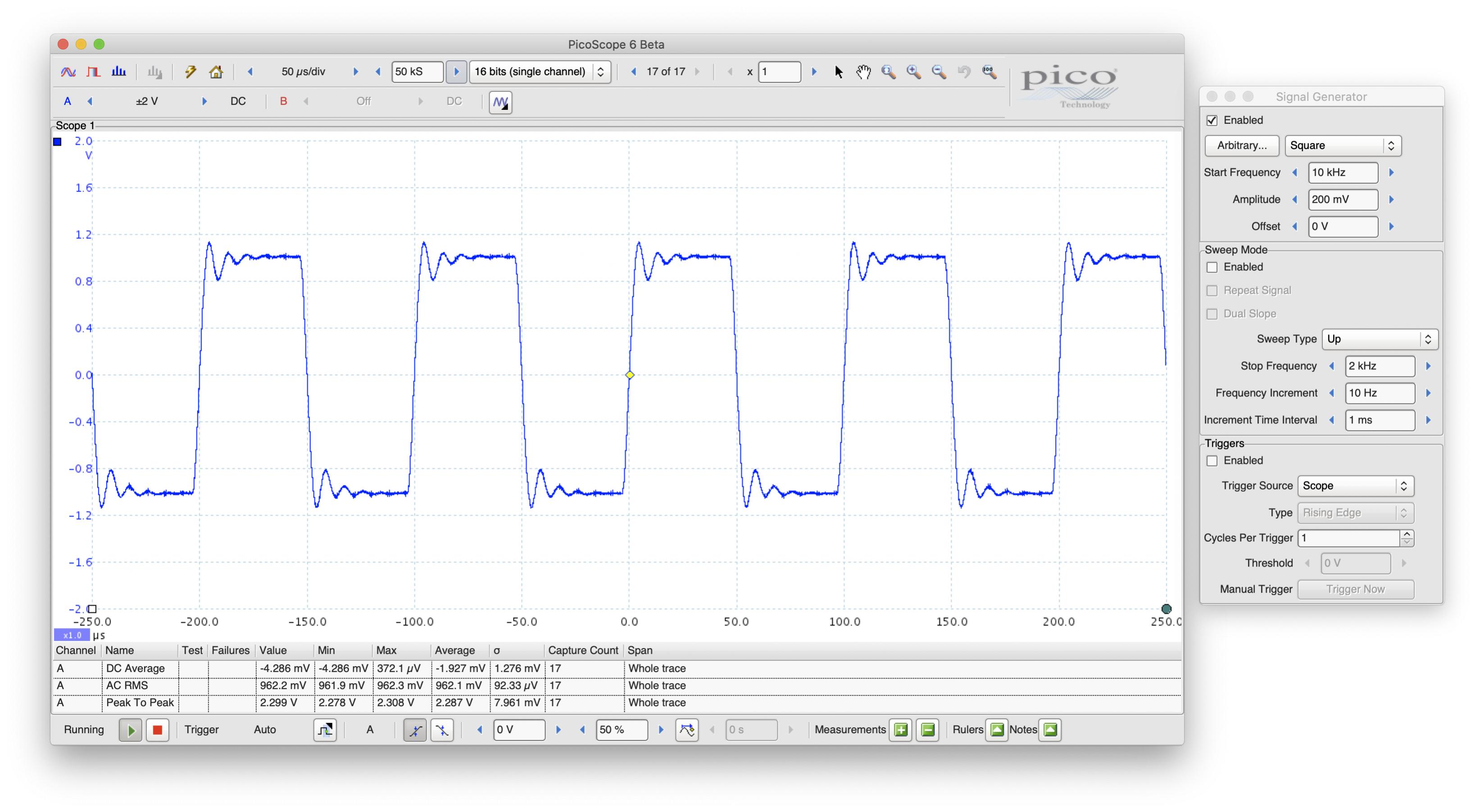Screen dimensions: 1475x812
Task: Select the Peak To Peak measurement row
Action: pyautogui.click(x=617, y=703)
